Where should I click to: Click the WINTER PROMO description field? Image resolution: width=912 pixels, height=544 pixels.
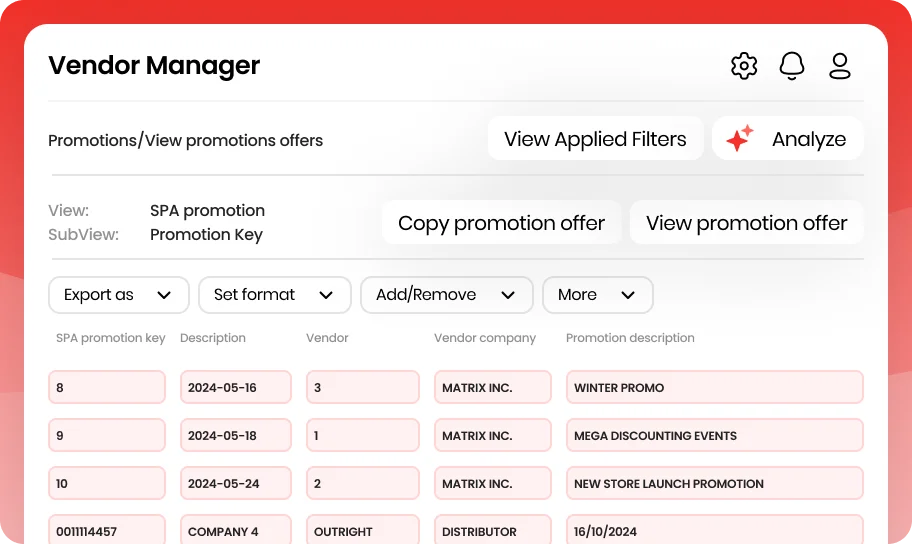pos(714,387)
